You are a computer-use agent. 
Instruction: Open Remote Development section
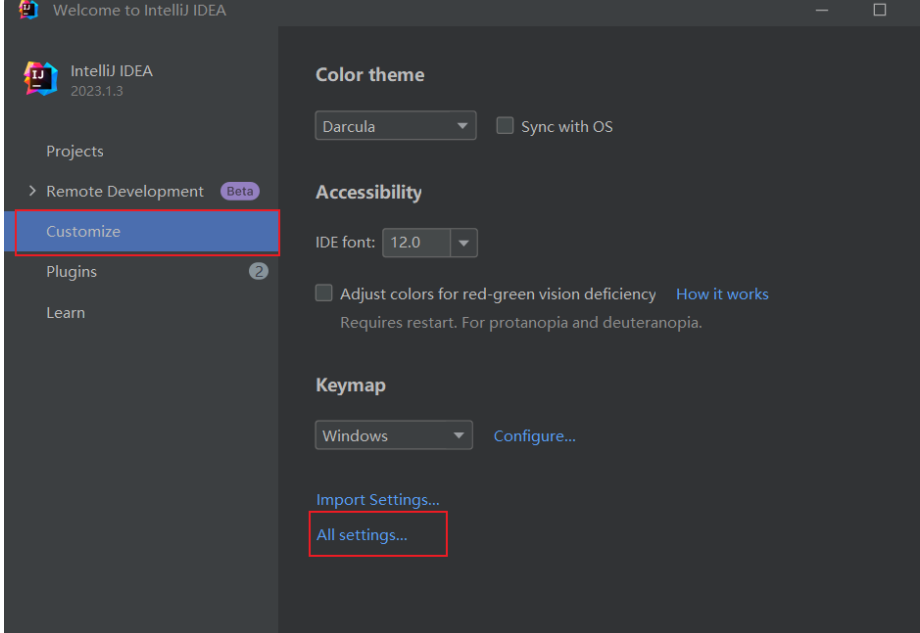tap(125, 191)
